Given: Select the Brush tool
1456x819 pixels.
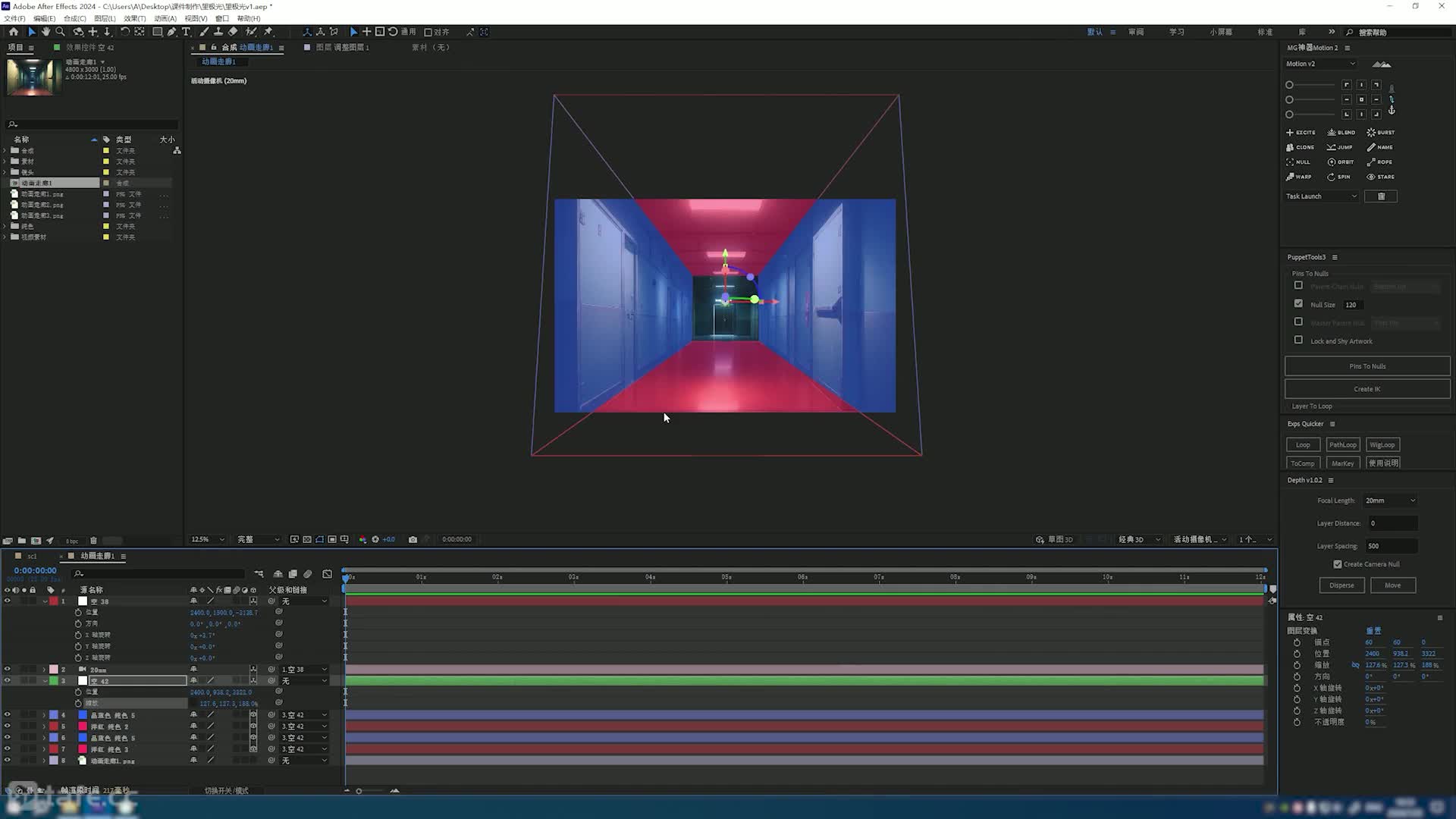Looking at the screenshot, I should (204, 32).
